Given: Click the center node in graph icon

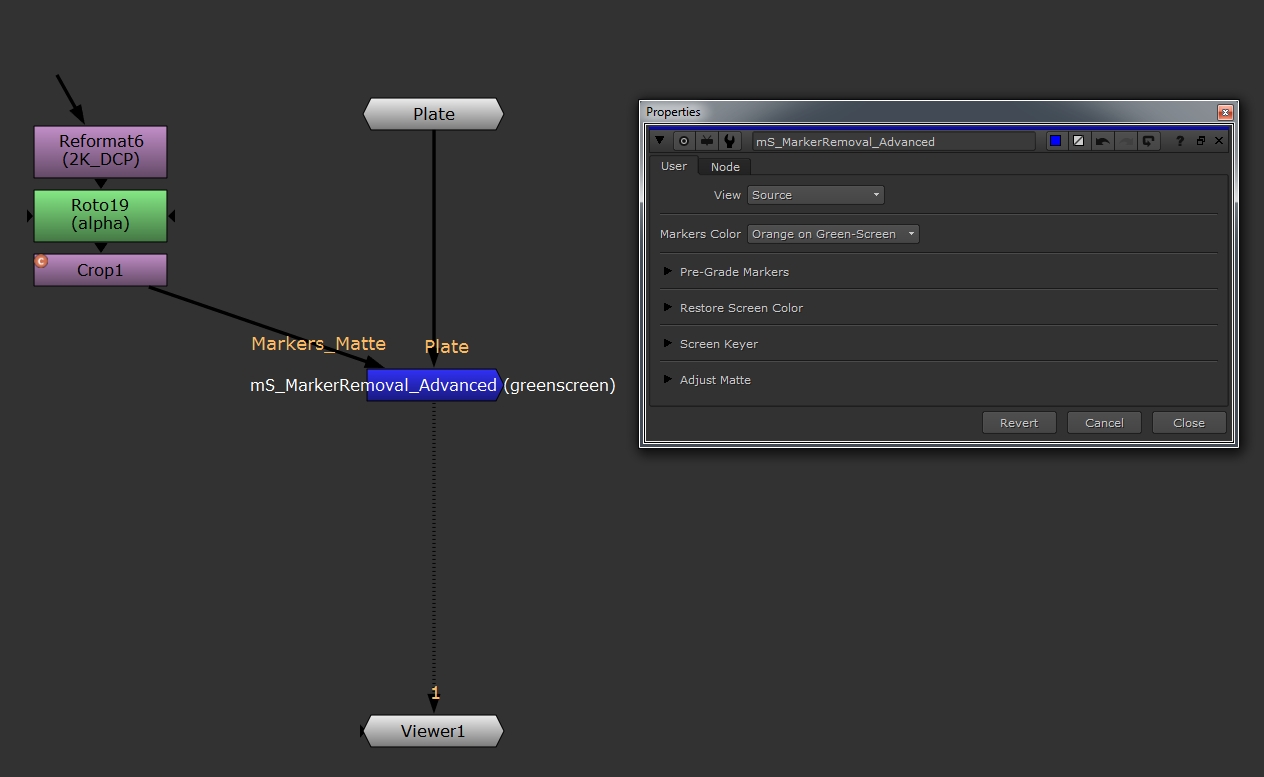Looking at the screenshot, I should [x=684, y=141].
